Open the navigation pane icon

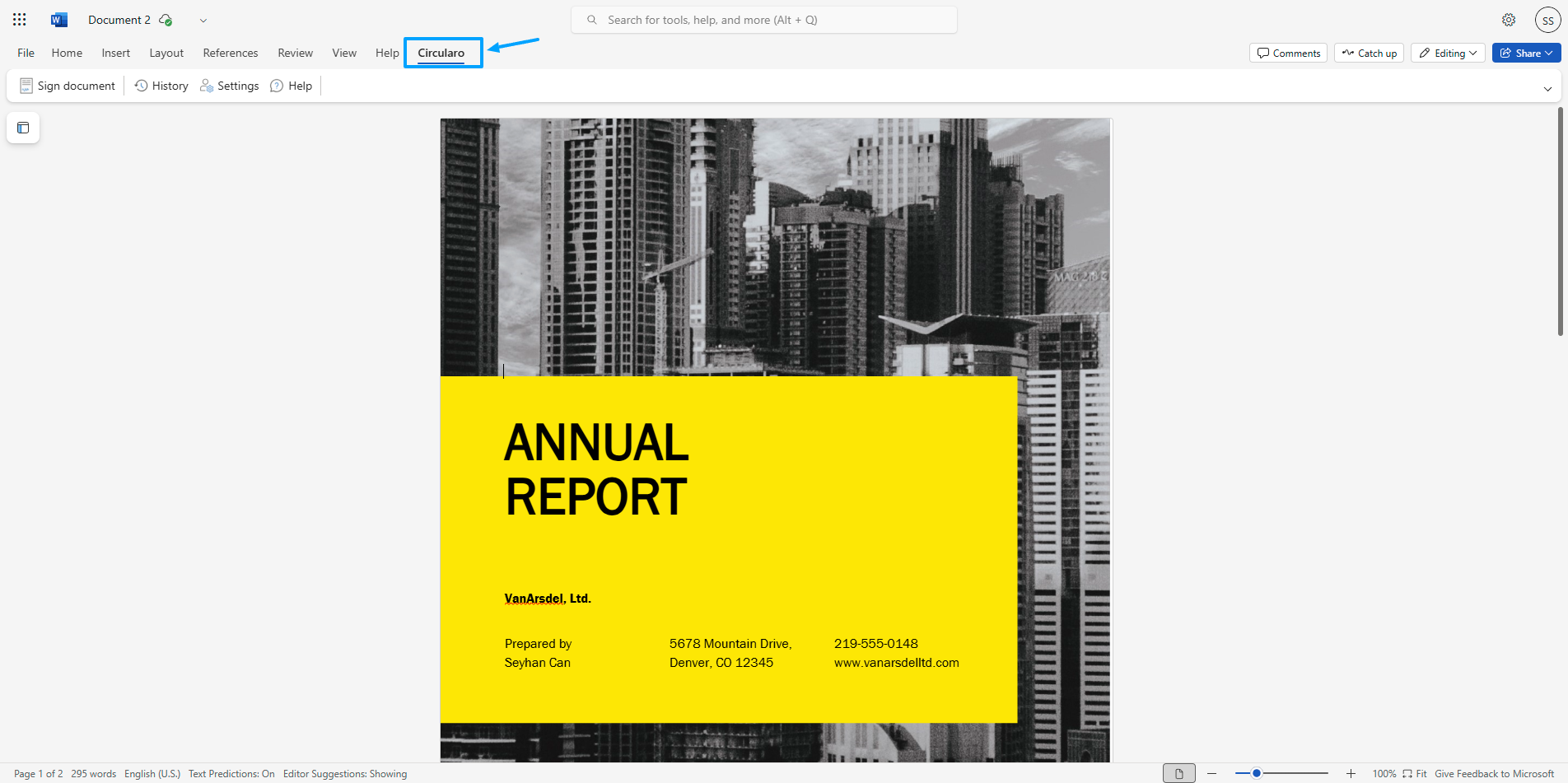click(23, 128)
